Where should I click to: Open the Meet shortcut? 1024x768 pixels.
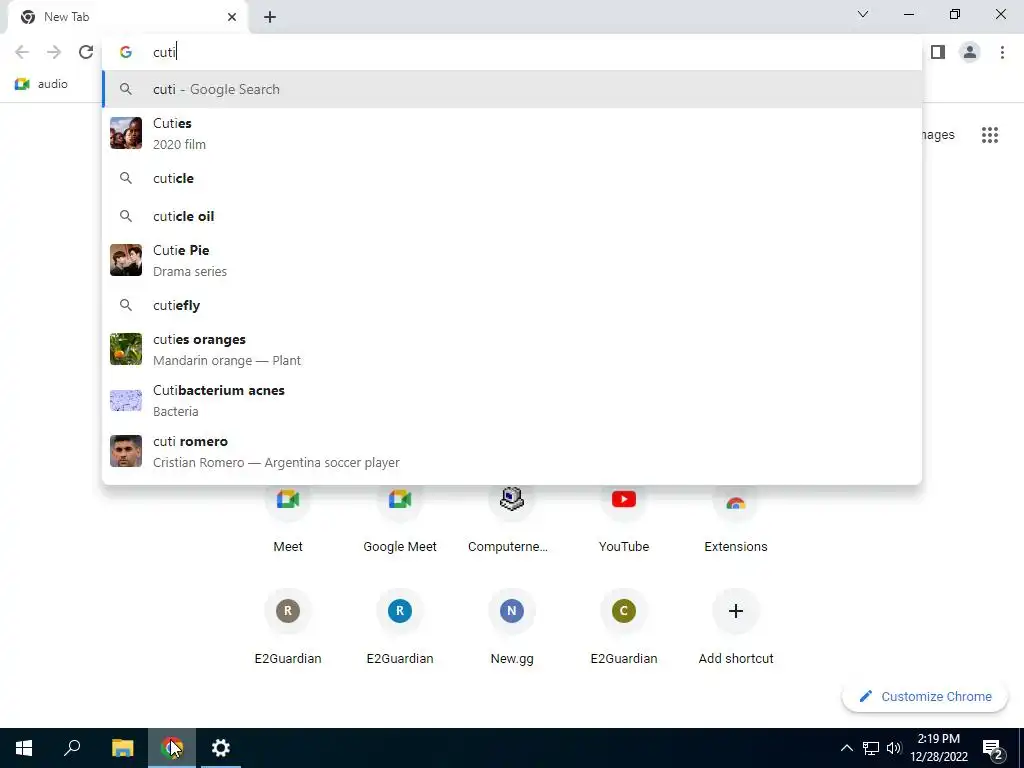tap(288, 519)
